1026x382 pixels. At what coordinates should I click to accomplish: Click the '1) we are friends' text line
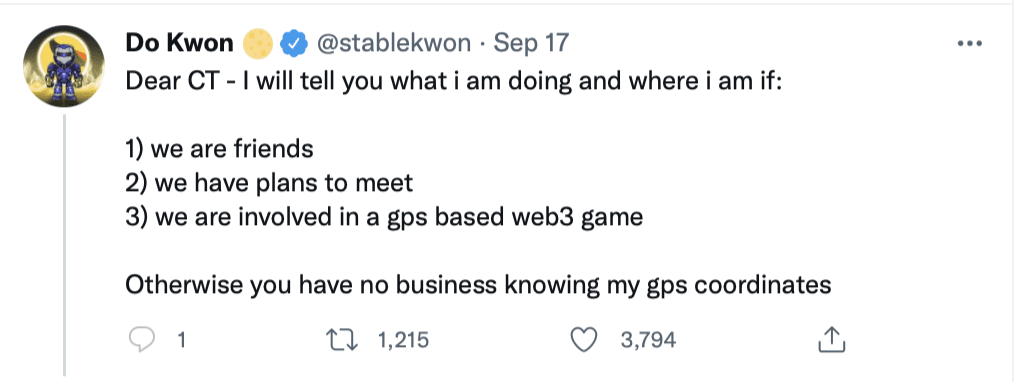(219, 149)
